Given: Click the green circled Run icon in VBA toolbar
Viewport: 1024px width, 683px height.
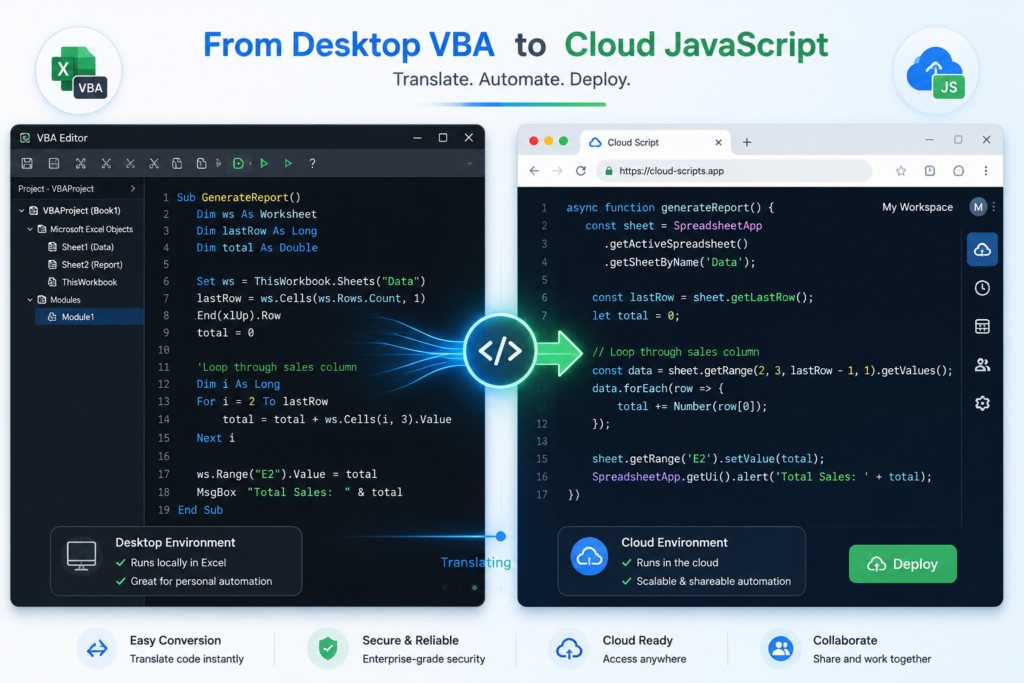Looking at the screenshot, I should coord(238,163).
